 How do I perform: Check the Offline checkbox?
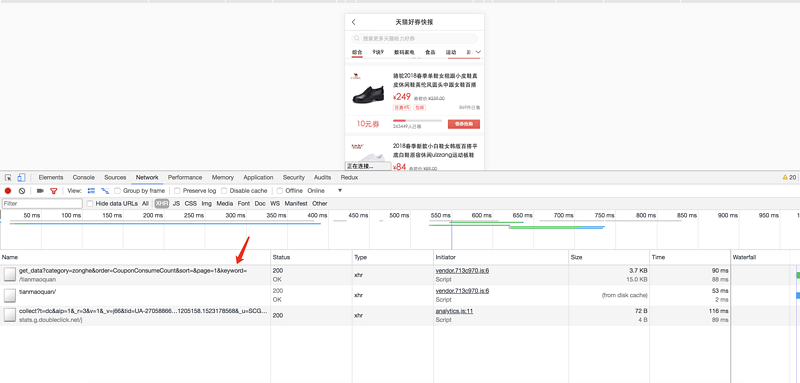280,191
